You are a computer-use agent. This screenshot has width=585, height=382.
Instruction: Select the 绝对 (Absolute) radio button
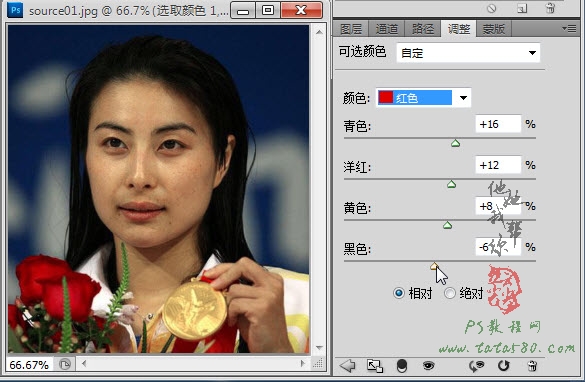pyautogui.click(x=450, y=293)
